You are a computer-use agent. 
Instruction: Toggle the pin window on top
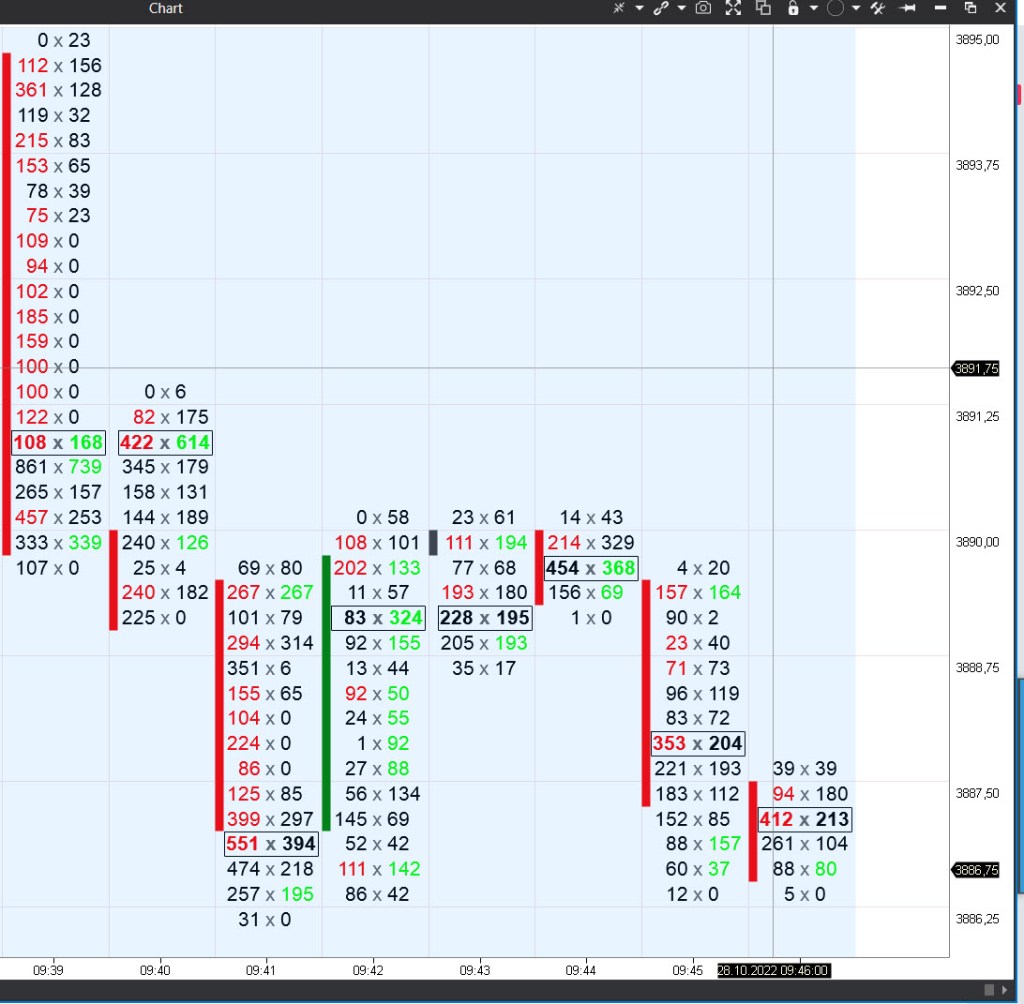pos(908,8)
